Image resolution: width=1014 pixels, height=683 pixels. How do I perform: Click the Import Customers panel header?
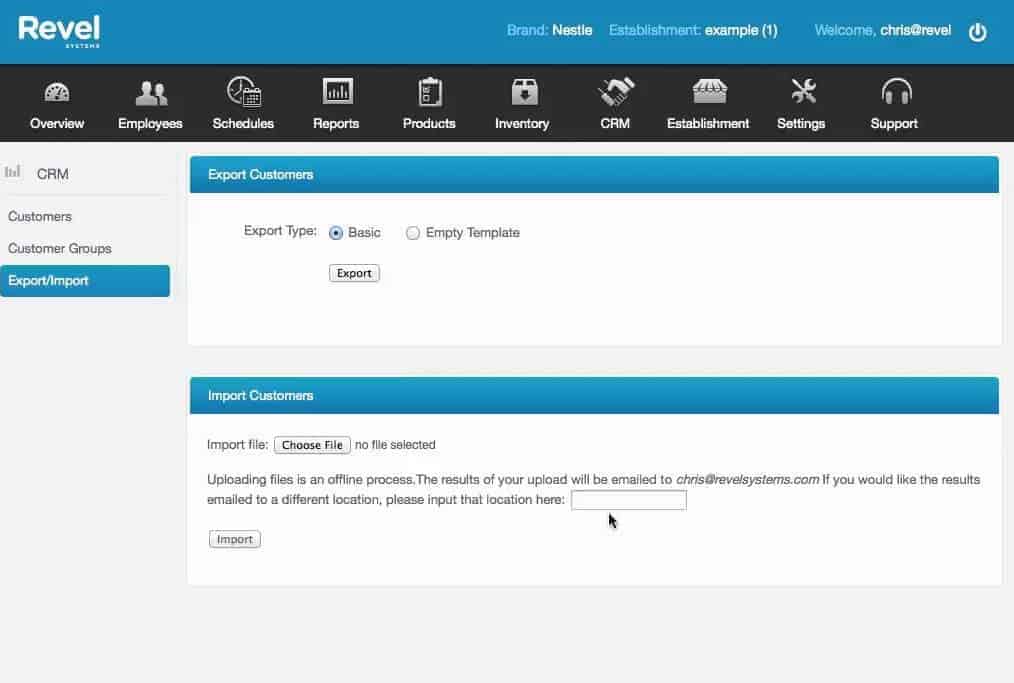coord(594,396)
